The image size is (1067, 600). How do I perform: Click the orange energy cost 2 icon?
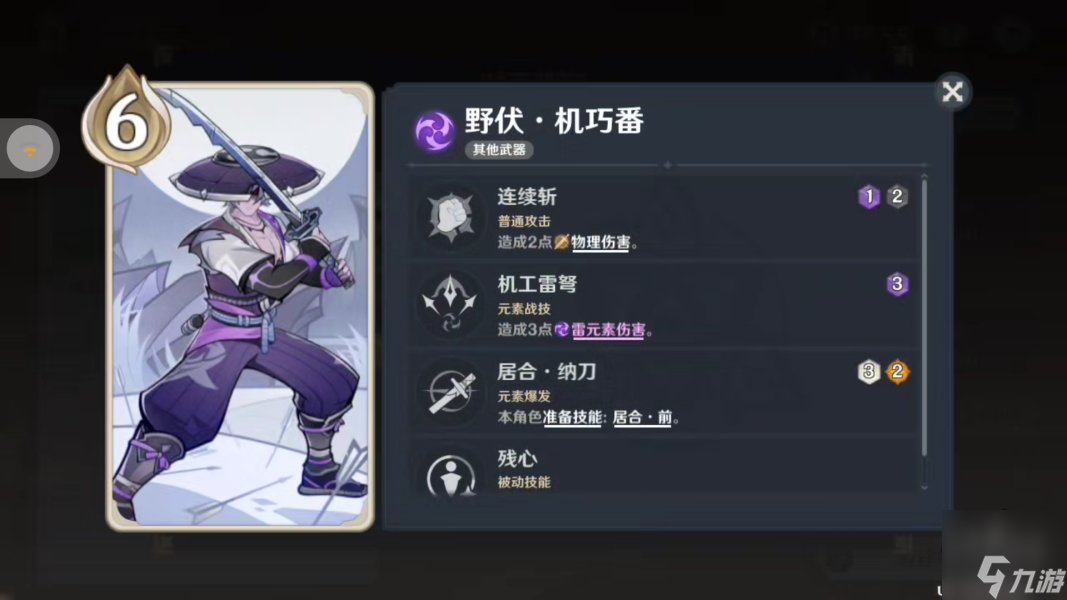[897, 371]
